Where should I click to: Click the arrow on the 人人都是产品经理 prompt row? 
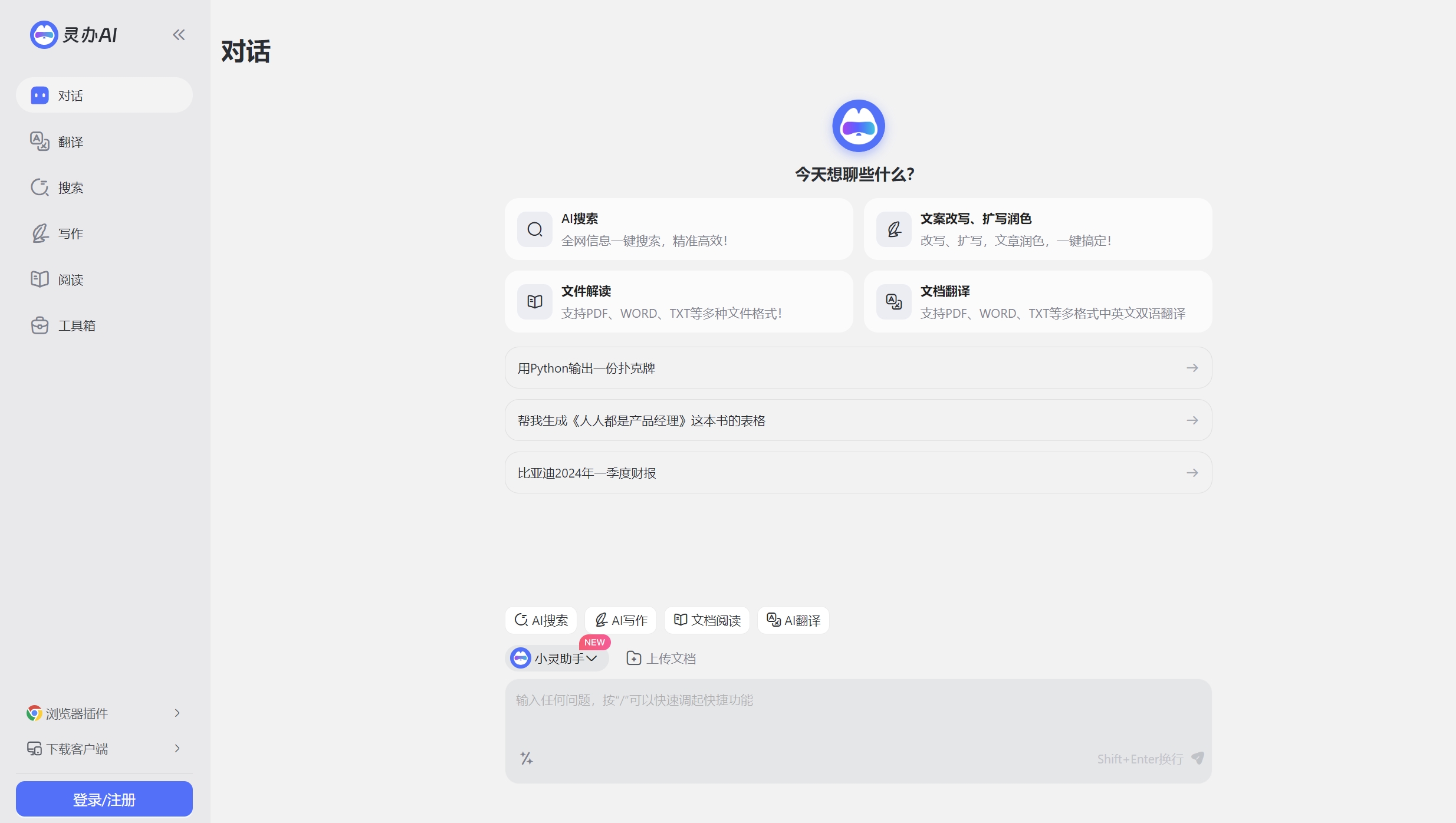pos(1192,420)
